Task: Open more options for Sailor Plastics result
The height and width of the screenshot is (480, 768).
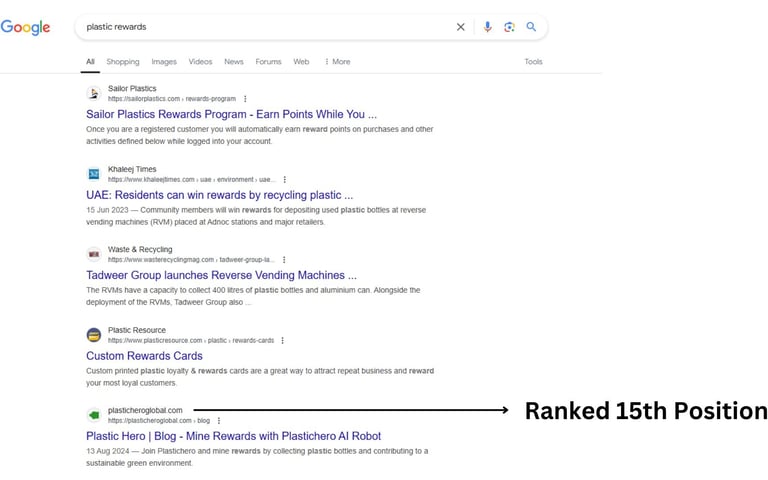Action: pos(245,99)
